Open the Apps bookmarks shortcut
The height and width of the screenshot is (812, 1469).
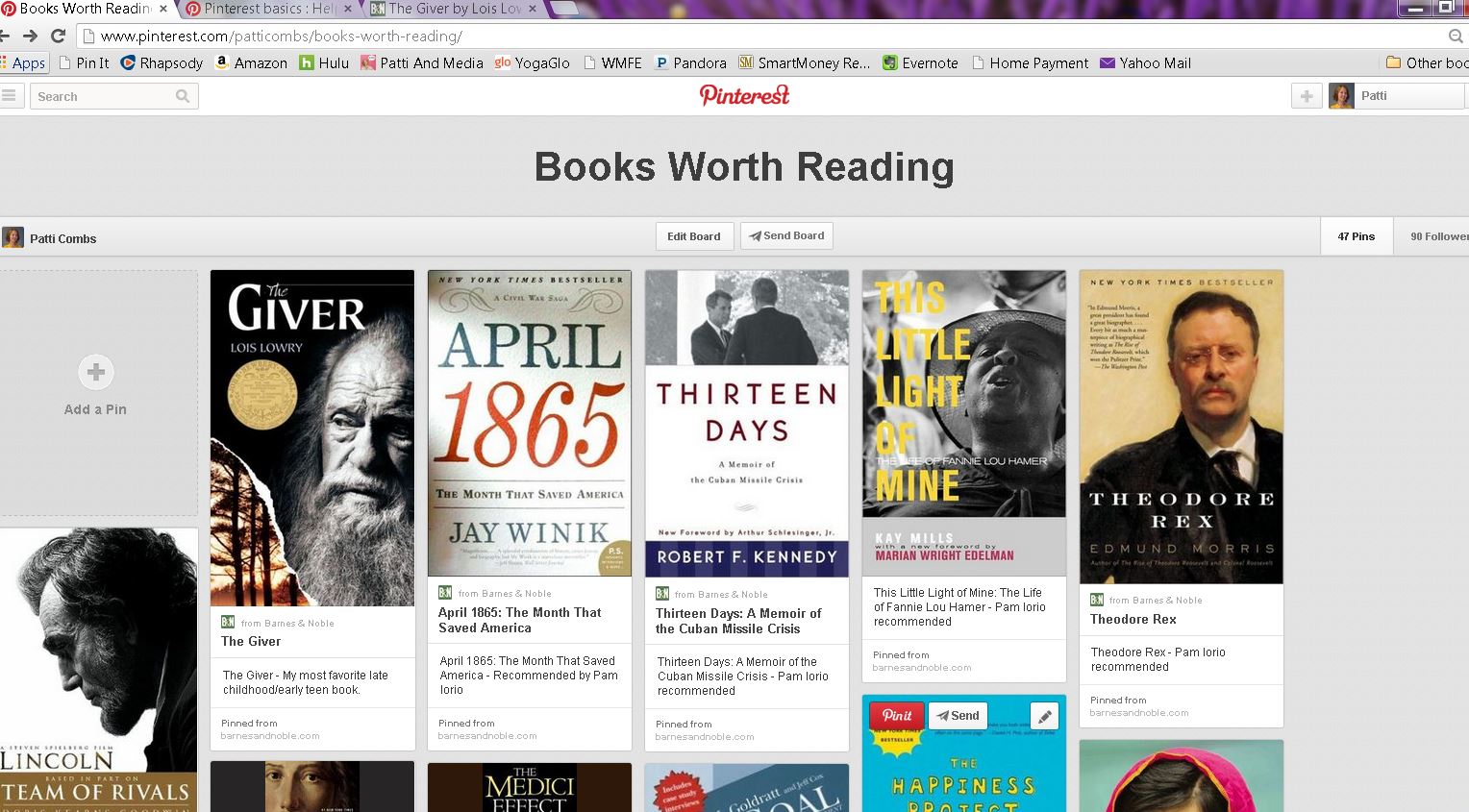point(23,63)
